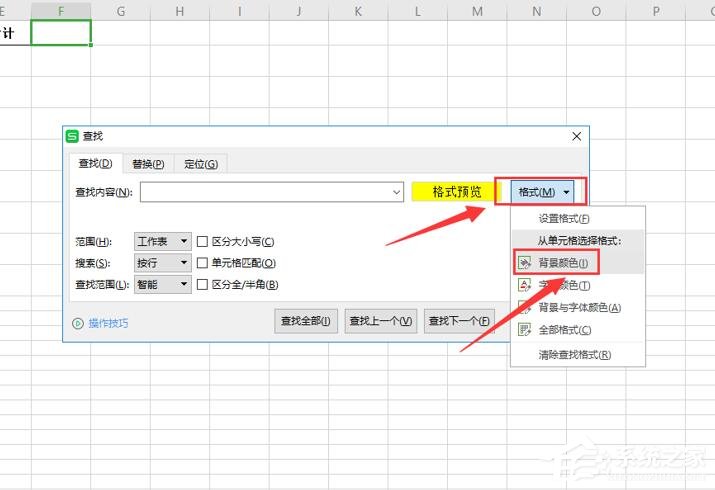Enable full/half width distinction checkbox

[202, 285]
